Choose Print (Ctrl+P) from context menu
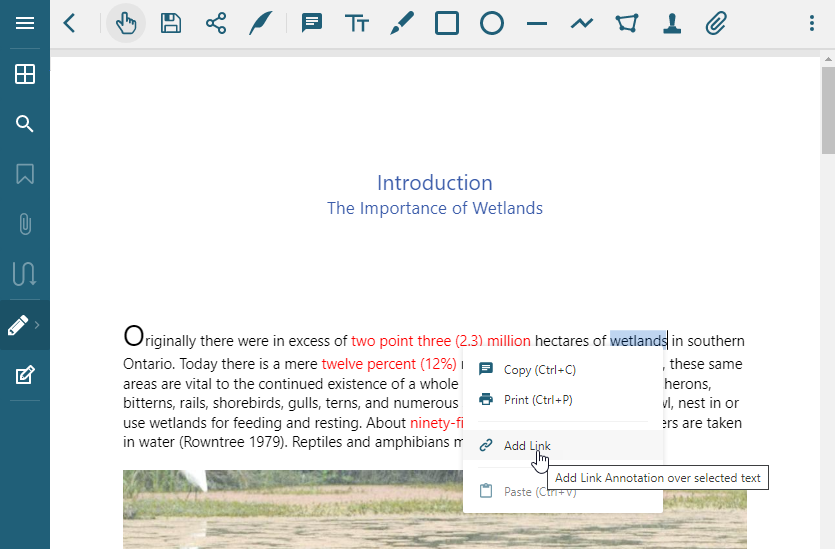 coord(563,399)
